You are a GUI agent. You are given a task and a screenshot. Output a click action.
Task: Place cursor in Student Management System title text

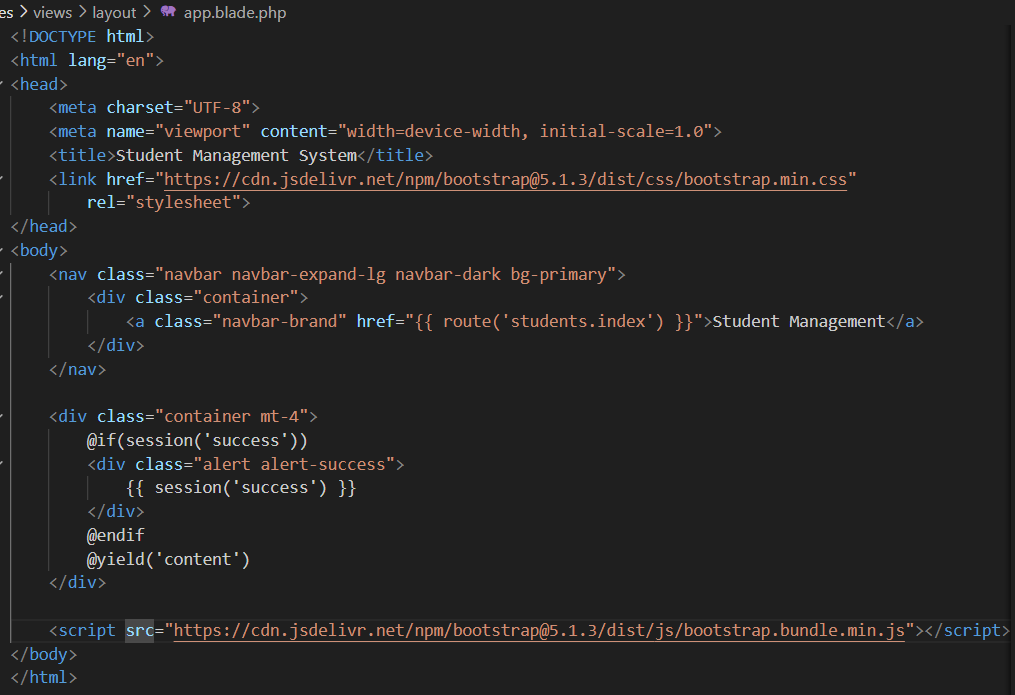pyautogui.click(x=236, y=156)
